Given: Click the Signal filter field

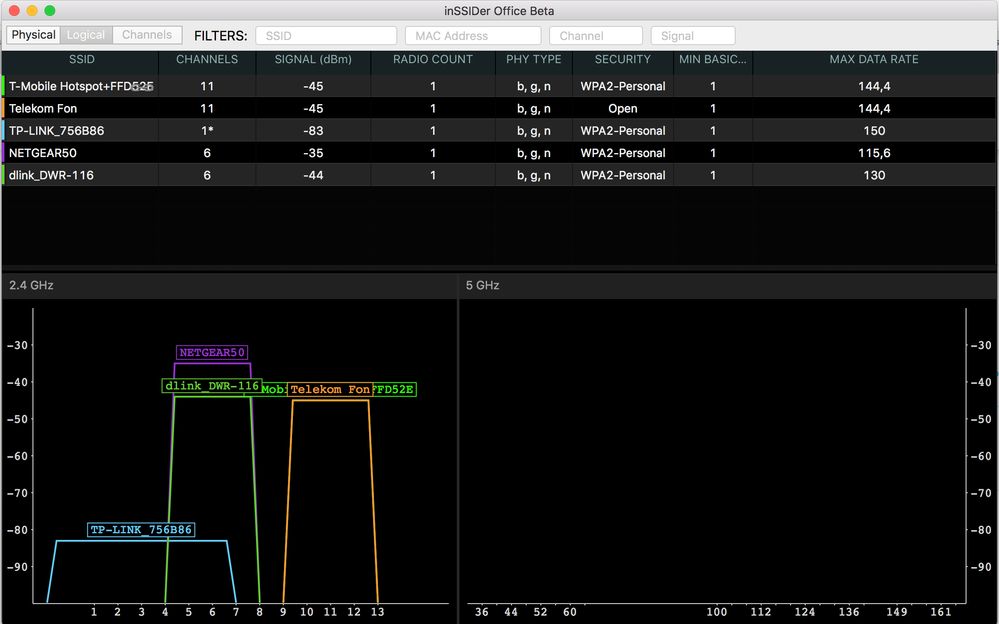Looking at the screenshot, I should pyautogui.click(x=693, y=36).
